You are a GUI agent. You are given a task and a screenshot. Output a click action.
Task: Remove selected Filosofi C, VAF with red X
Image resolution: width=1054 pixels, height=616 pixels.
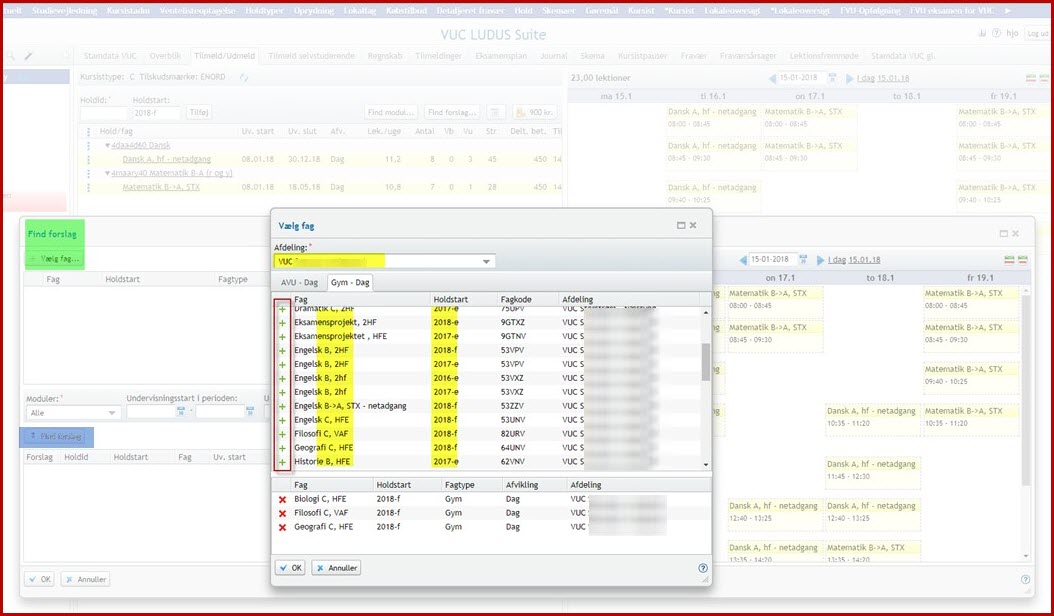282,514
